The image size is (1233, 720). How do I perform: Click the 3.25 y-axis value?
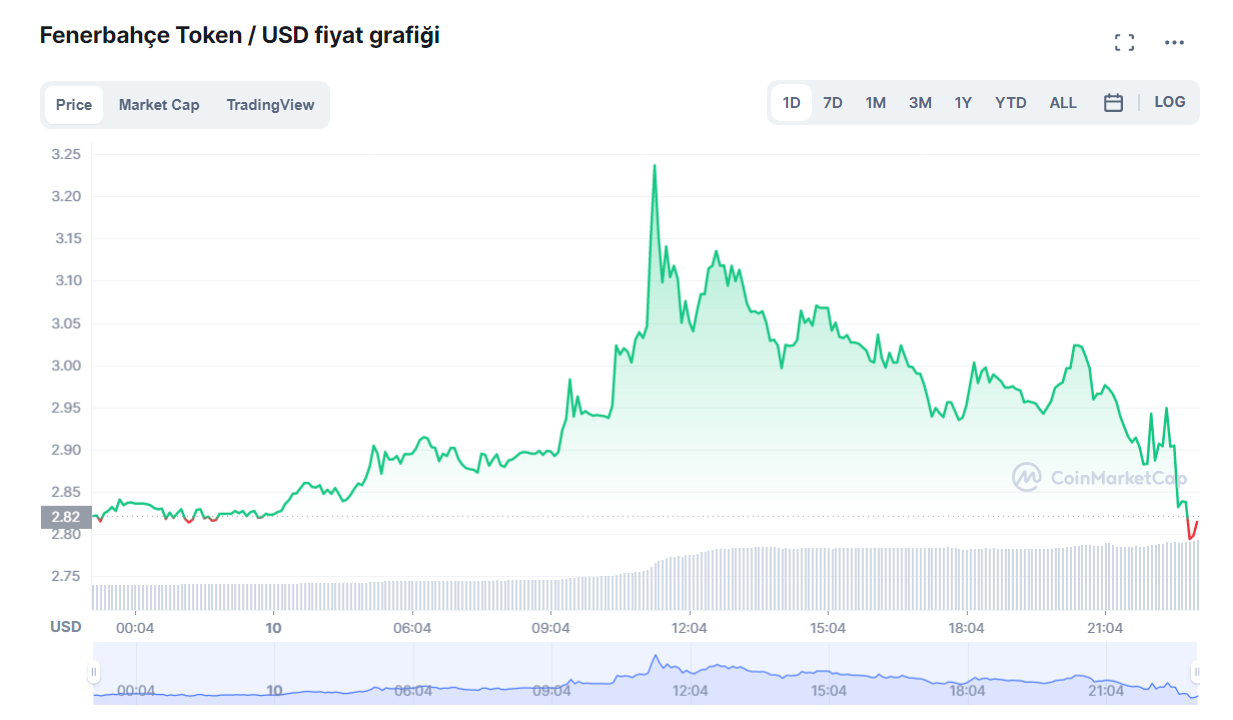pyautogui.click(x=66, y=154)
